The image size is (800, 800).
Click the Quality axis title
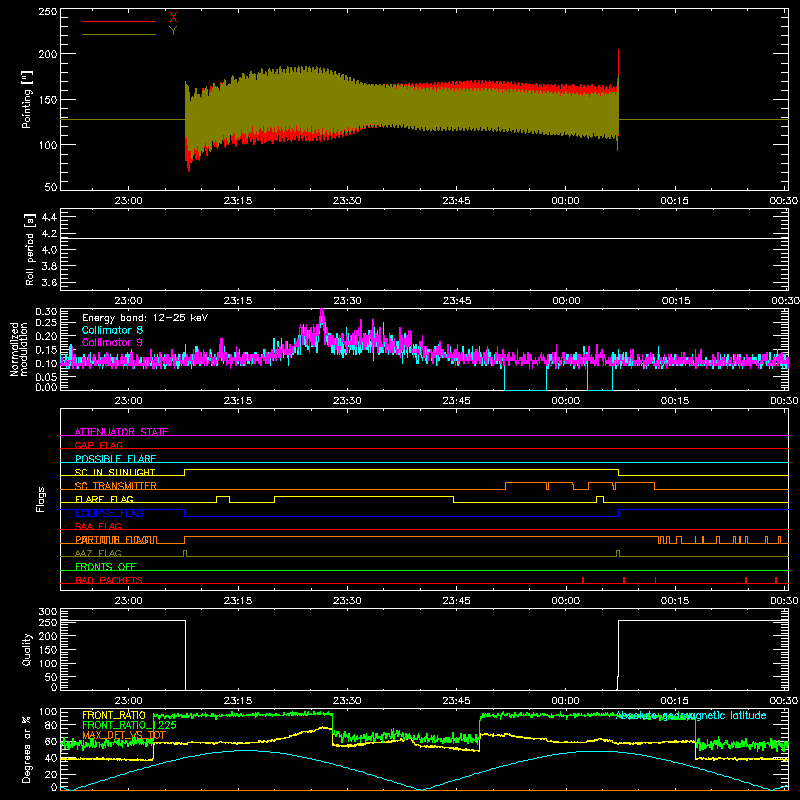27,649
